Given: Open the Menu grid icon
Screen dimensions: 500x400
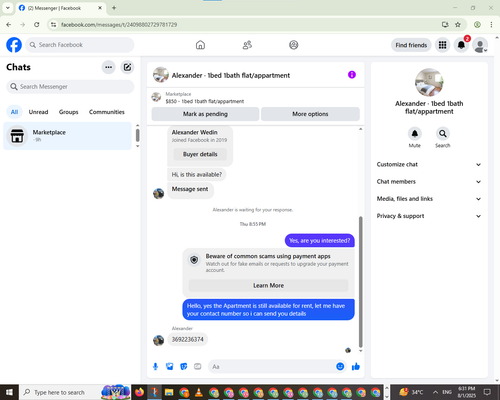Looking at the screenshot, I should 442,45.
